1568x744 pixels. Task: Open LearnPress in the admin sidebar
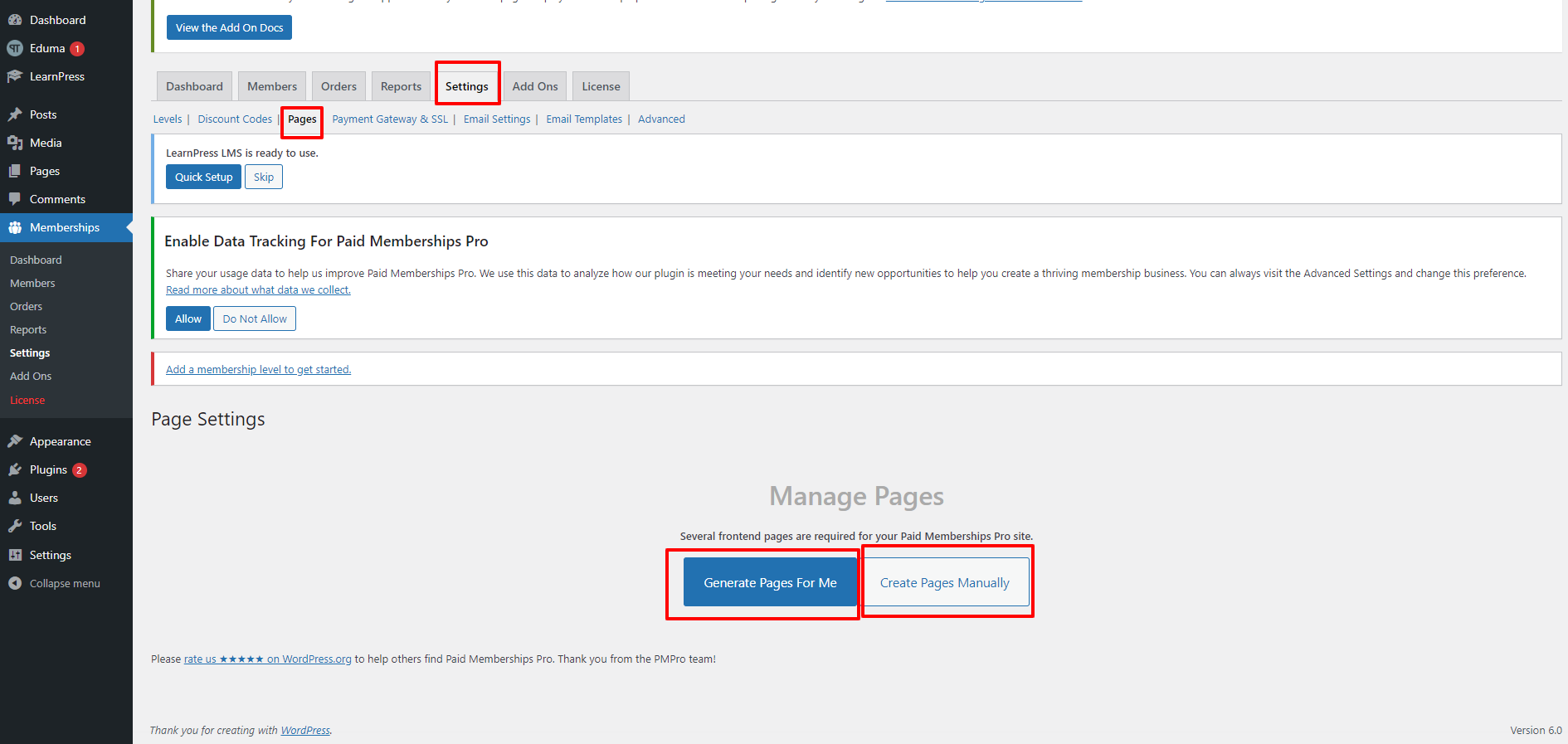[66, 76]
